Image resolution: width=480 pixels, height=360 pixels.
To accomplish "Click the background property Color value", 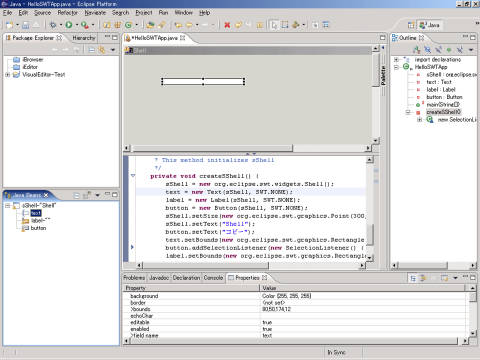I will (286, 296).
